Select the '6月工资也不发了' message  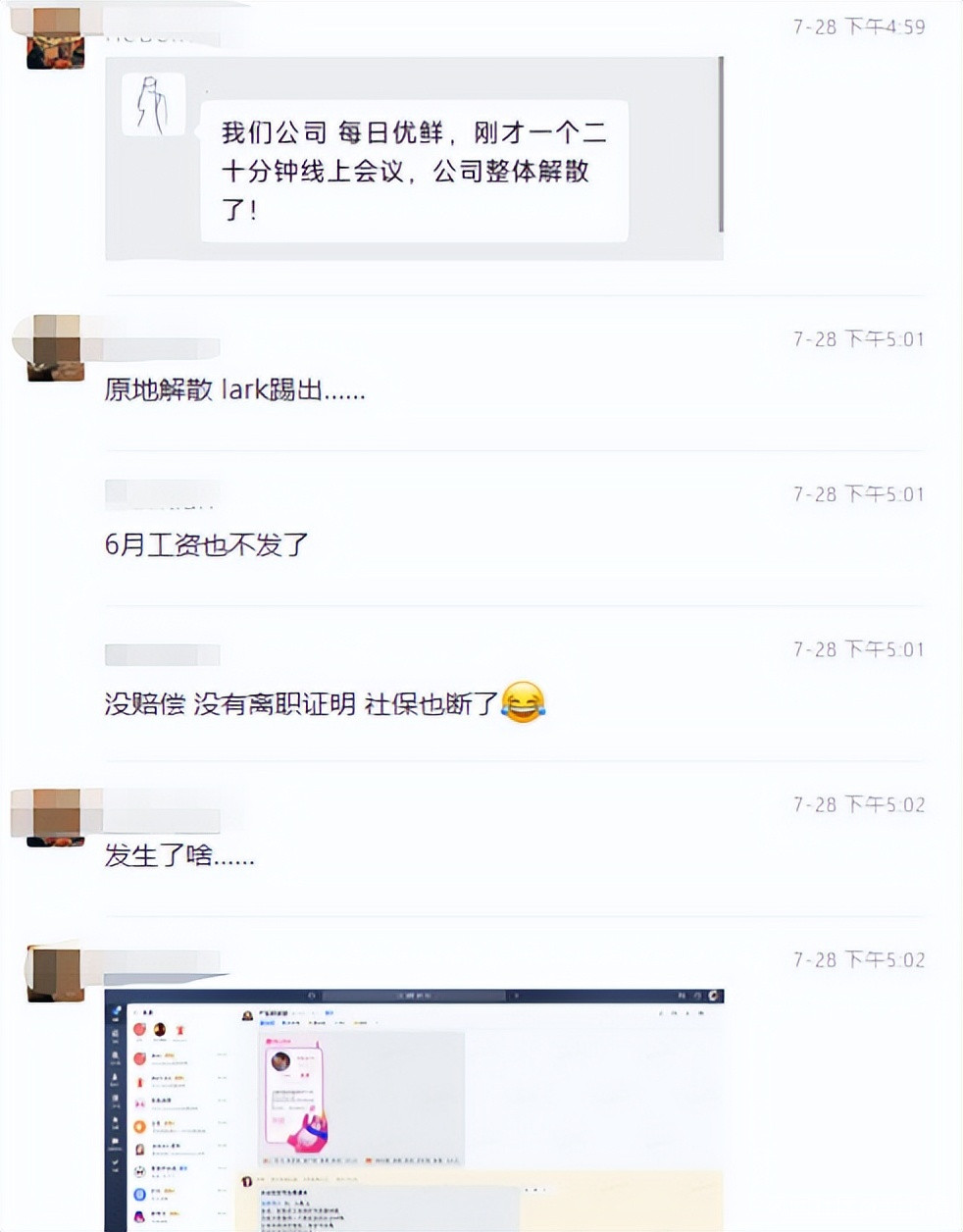click(x=206, y=545)
